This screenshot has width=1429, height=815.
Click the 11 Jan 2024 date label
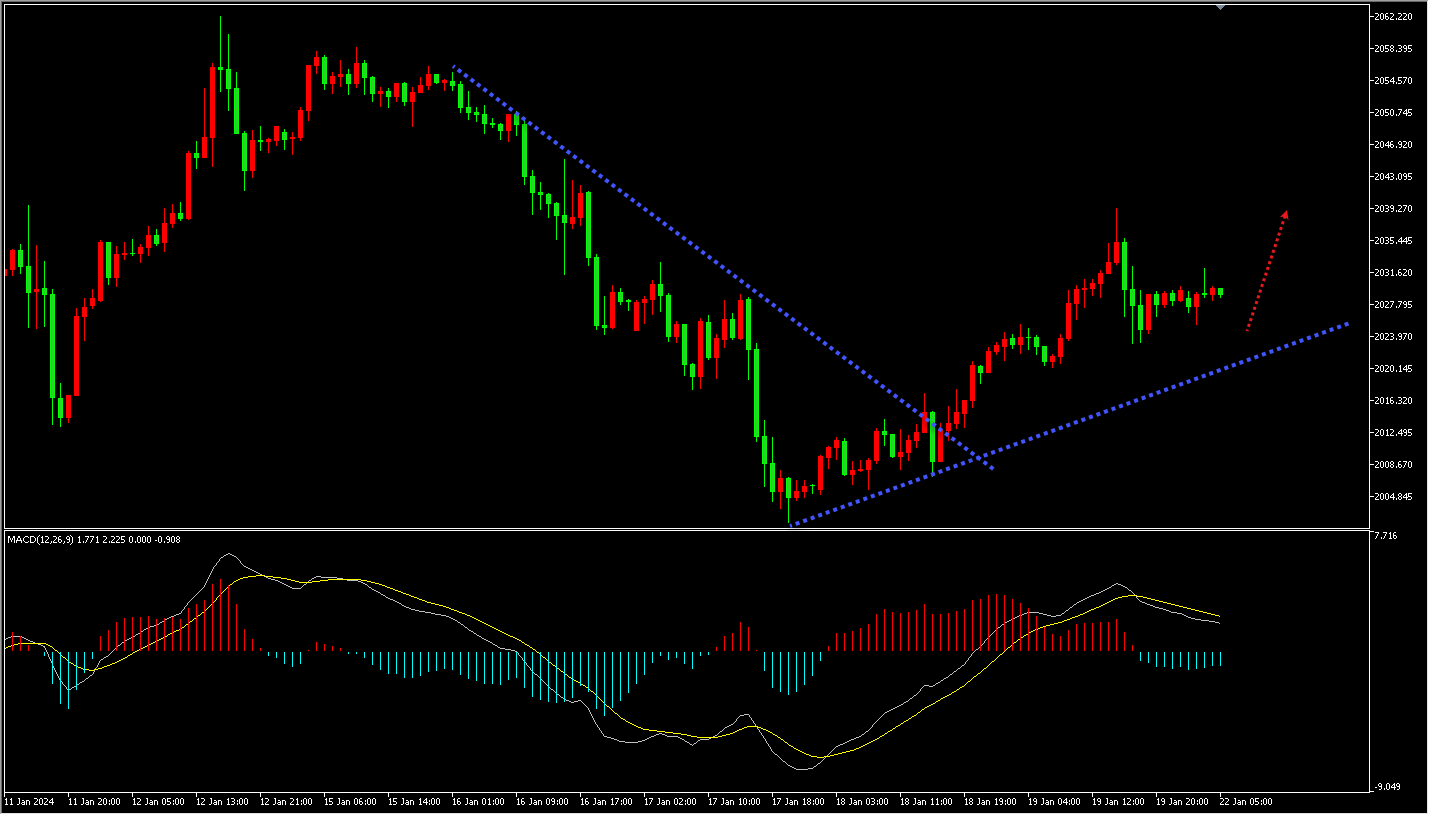pyautogui.click(x=27, y=802)
